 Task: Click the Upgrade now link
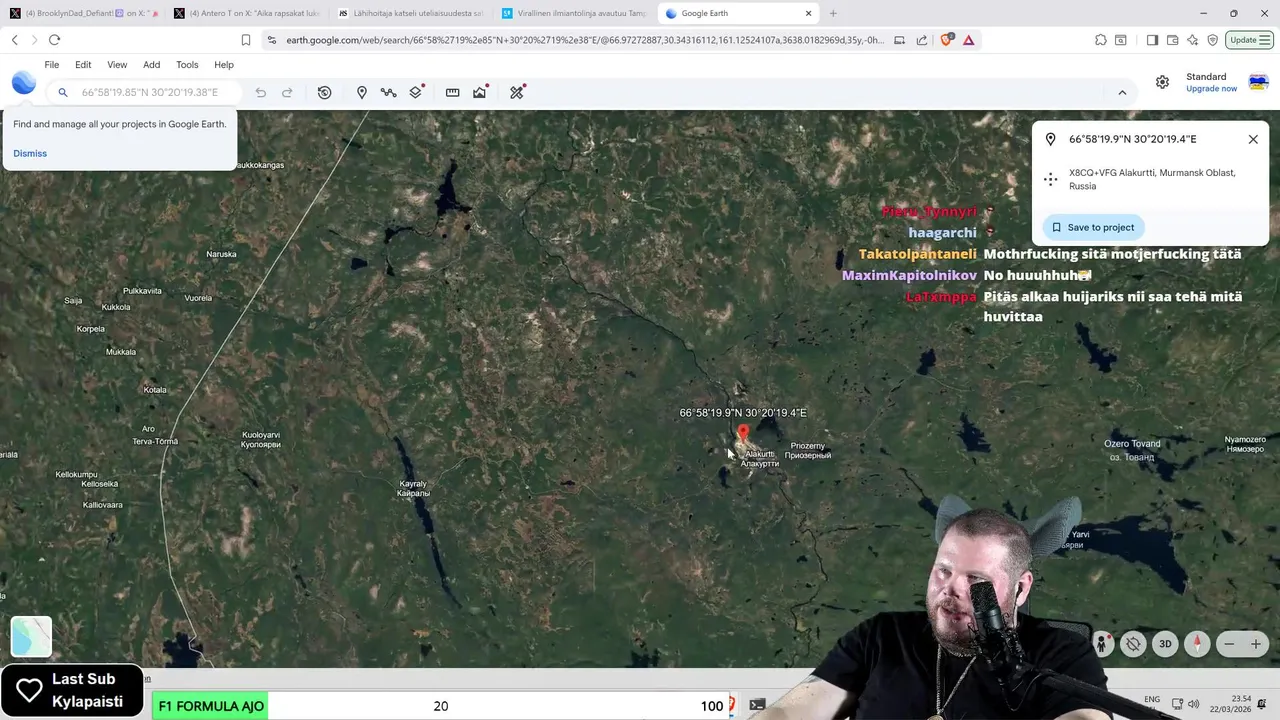1211,89
